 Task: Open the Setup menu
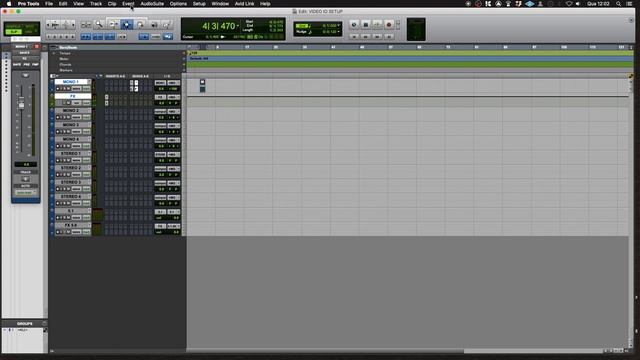199,4
